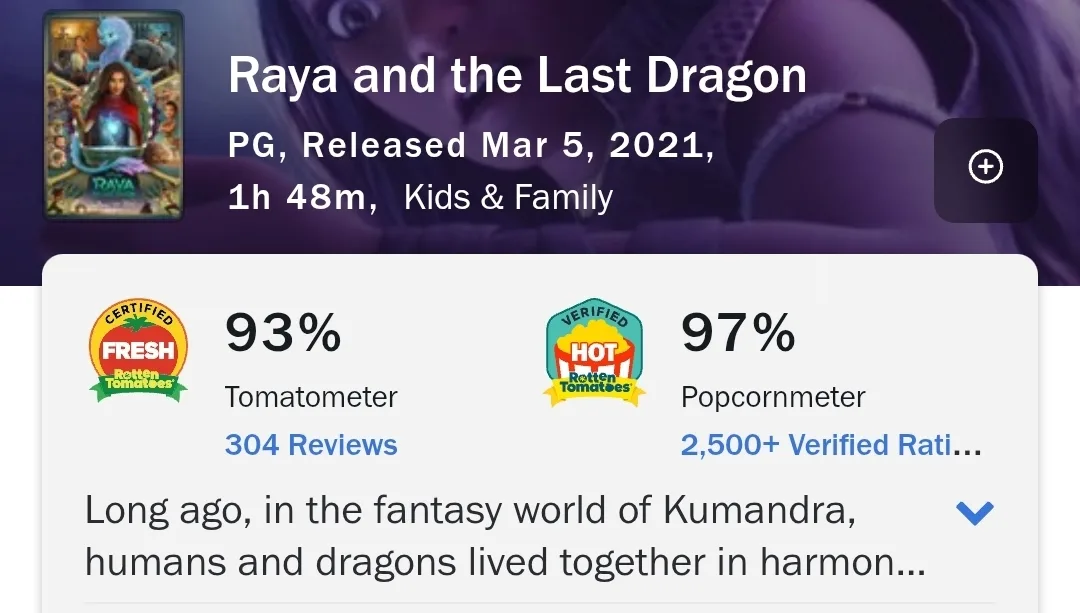Open the 304 Reviews link
1080x613 pixels.
[x=310, y=445]
